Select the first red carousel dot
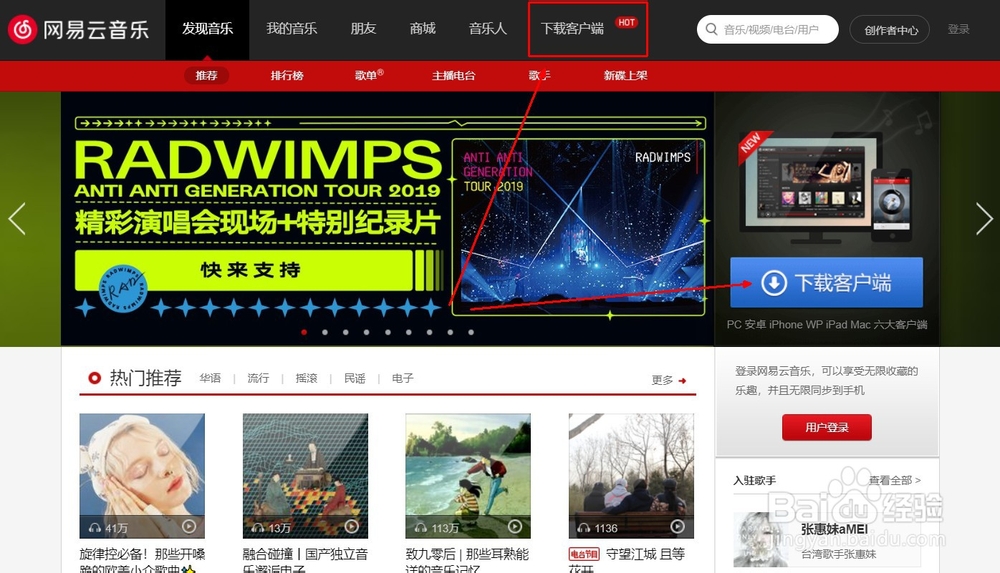Screen dimensions: 1000x573 coord(304,332)
